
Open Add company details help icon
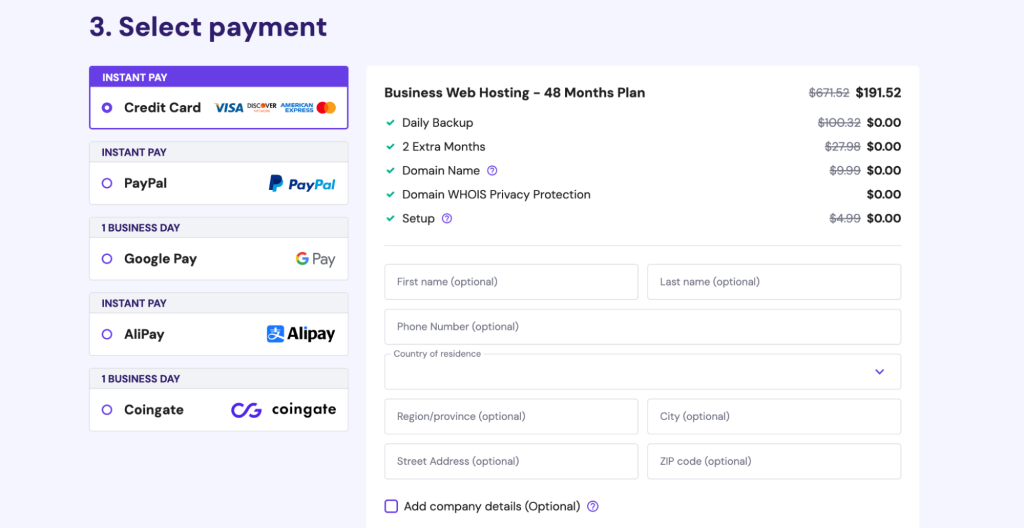pyautogui.click(x=593, y=506)
